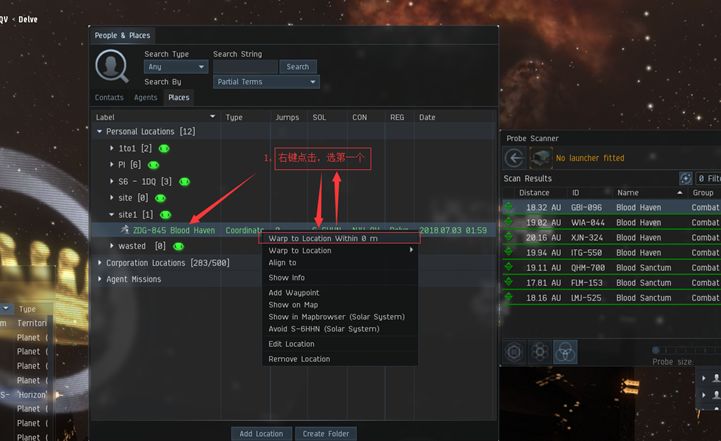Viewport: 721px width, 441px height.
Task: Click the green signature icon for FLM-153
Action: [x=509, y=282]
